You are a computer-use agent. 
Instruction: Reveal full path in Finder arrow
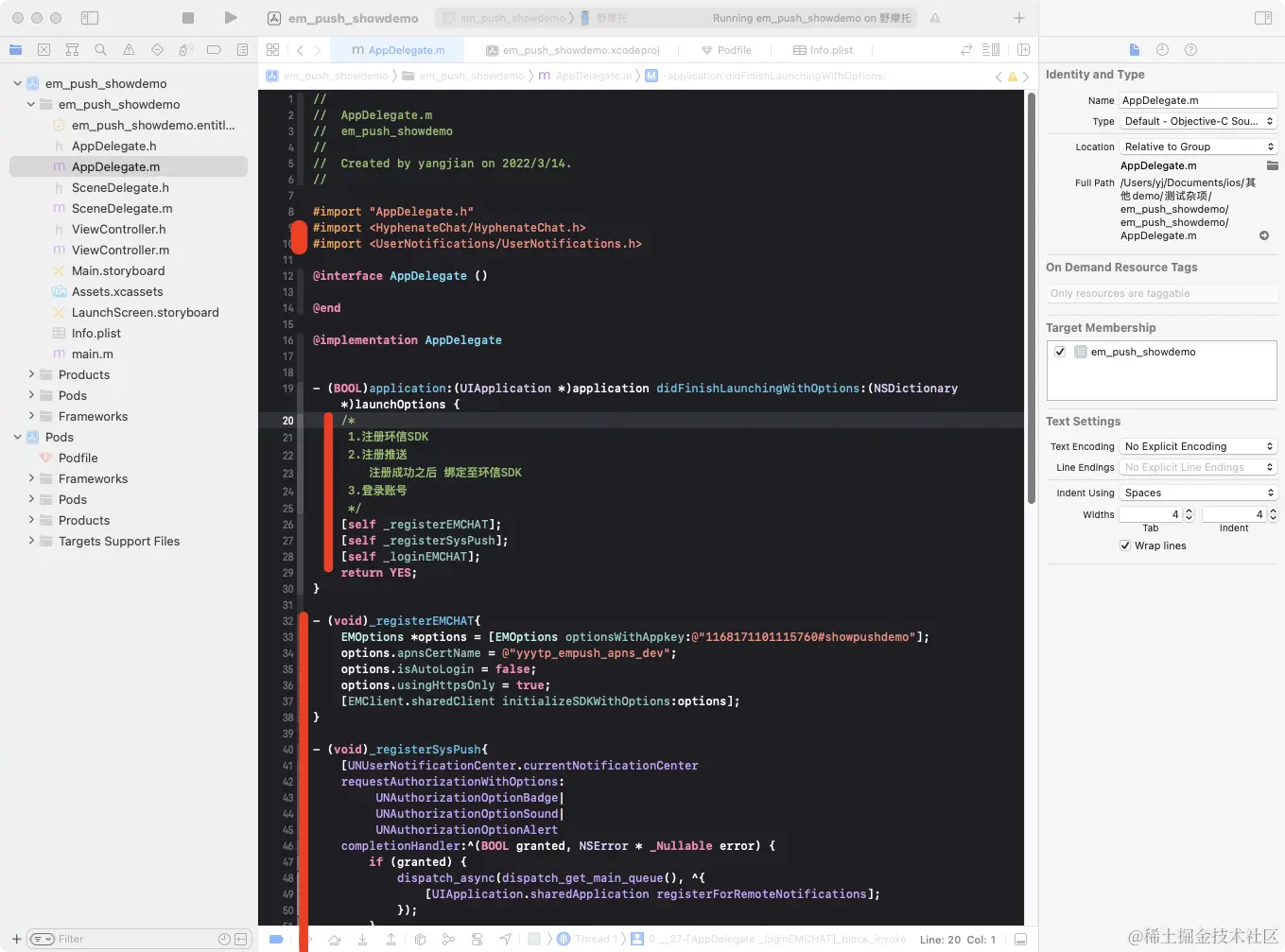click(1264, 235)
